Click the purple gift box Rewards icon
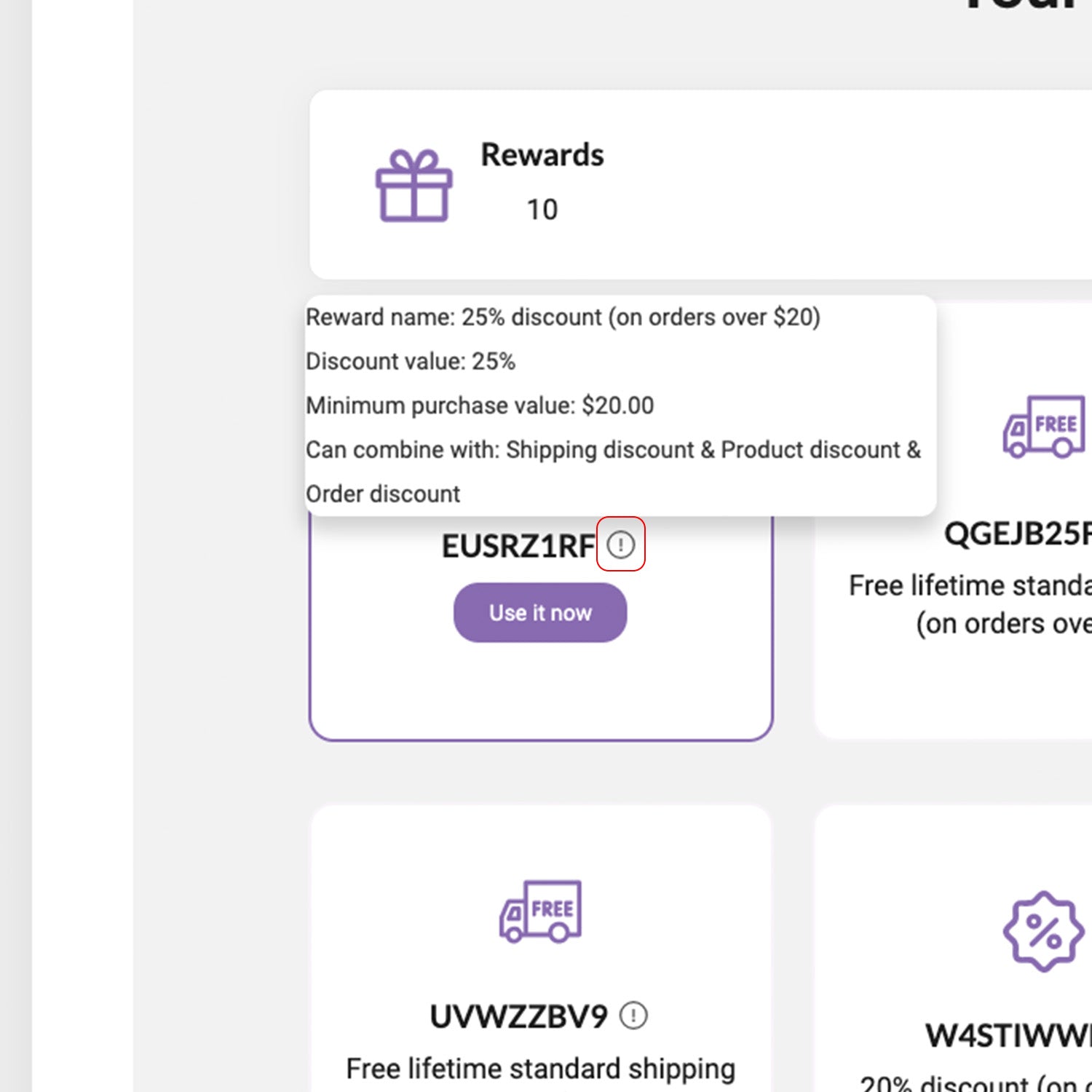The width and height of the screenshot is (1092, 1092). pyautogui.click(x=414, y=186)
